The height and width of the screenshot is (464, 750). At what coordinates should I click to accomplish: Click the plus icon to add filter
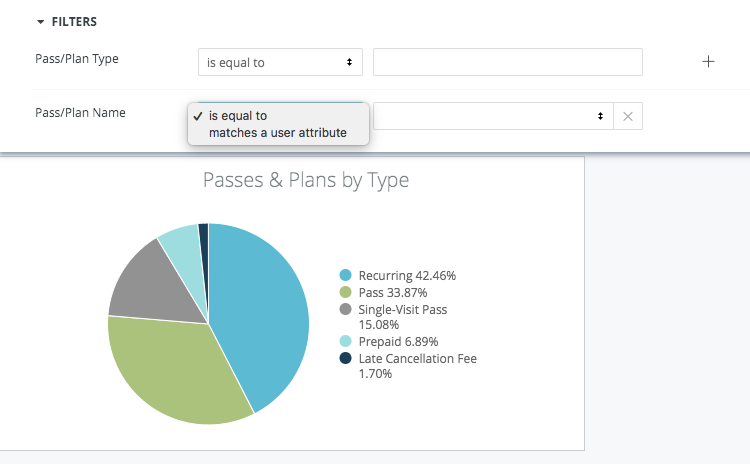(x=708, y=61)
